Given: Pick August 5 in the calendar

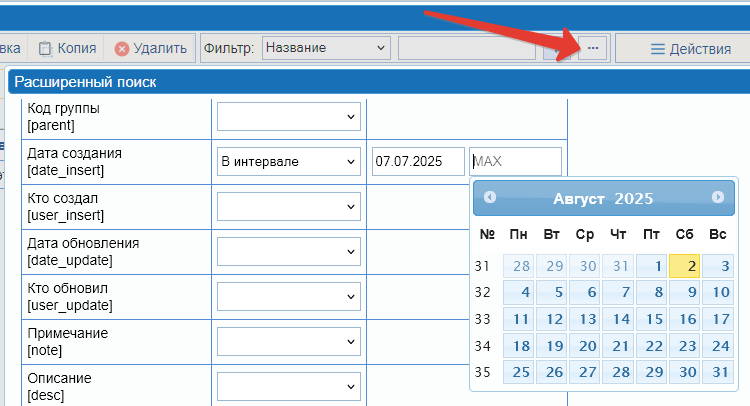Looking at the screenshot, I should pos(551,292).
